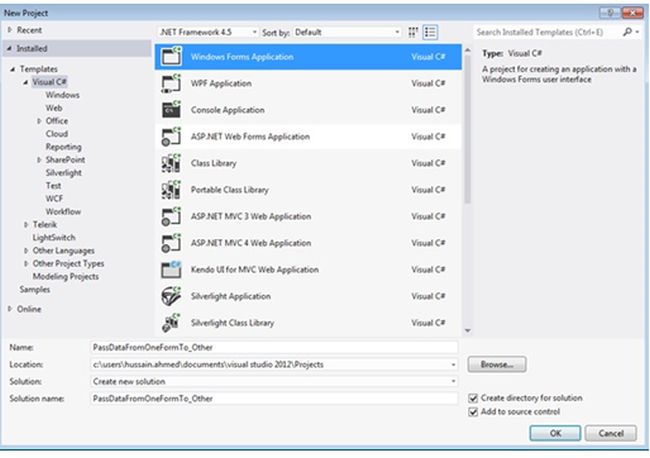Expand the SharePoint tree node
650x458 pixels.
pos(39,160)
